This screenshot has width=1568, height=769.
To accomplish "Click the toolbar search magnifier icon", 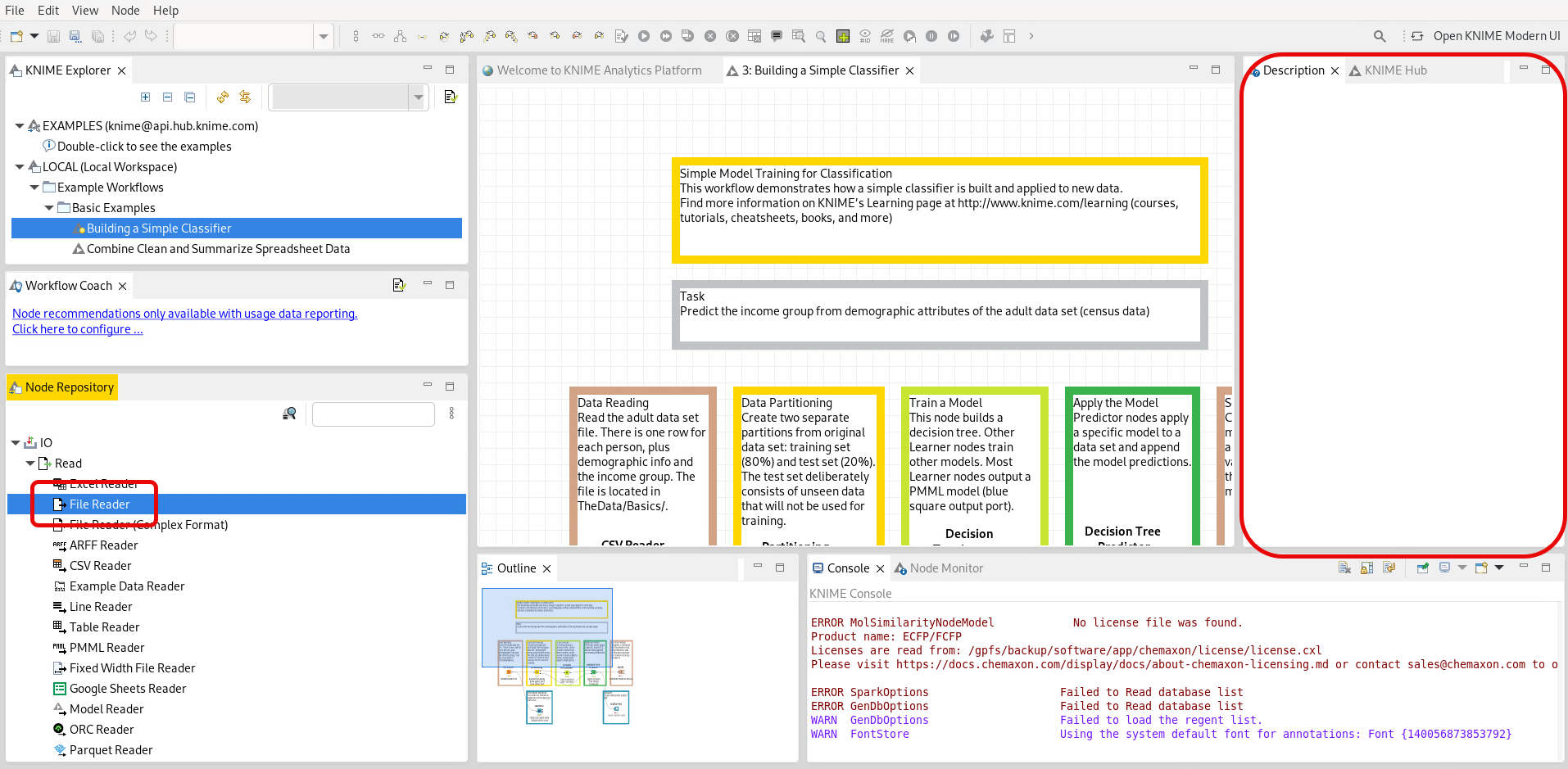I will [x=1380, y=36].
